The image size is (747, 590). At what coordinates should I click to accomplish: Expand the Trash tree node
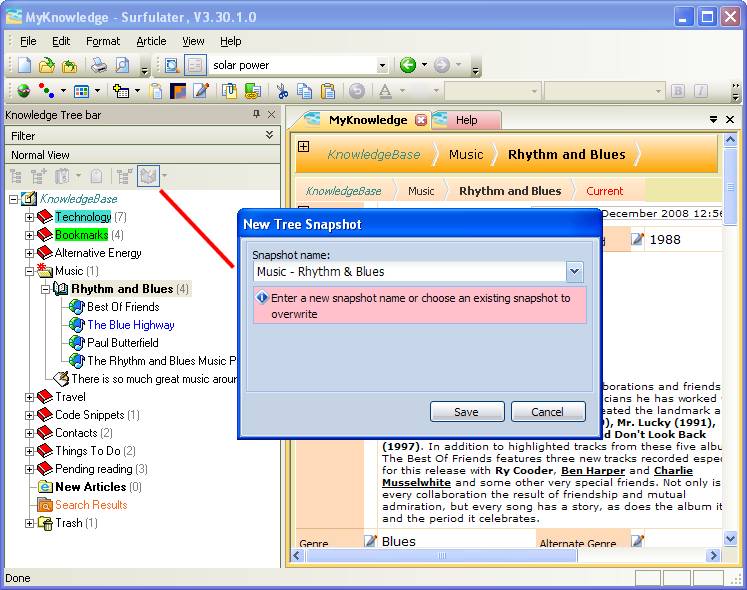30,523
